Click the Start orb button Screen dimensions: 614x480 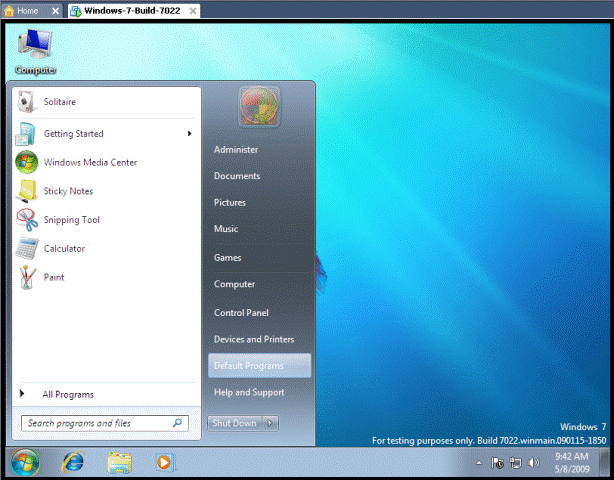pyautogui.click(x=25, y=462)
